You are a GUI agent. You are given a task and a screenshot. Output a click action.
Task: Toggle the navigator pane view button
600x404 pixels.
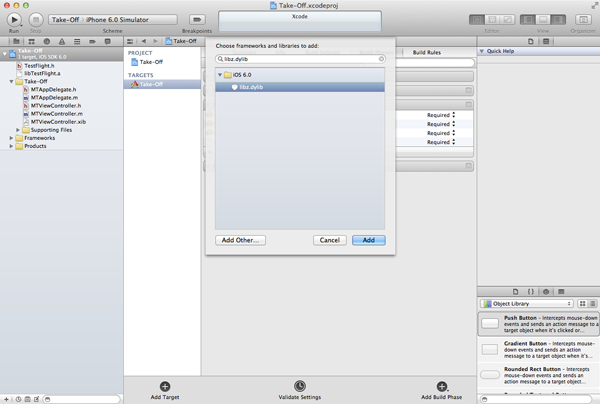pos(528,20)
